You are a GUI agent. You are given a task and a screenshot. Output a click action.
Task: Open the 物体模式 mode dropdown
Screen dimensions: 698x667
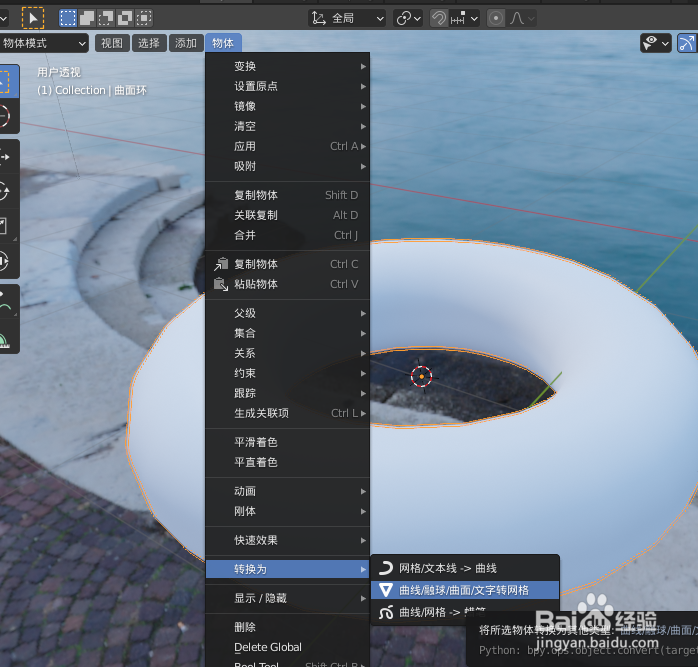coord(44,43)
